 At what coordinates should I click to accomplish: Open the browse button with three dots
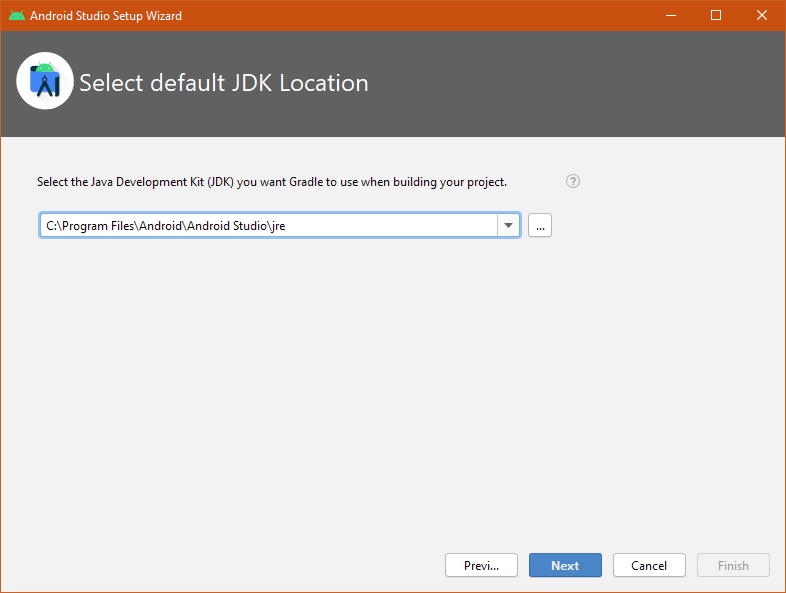point(540,226)
